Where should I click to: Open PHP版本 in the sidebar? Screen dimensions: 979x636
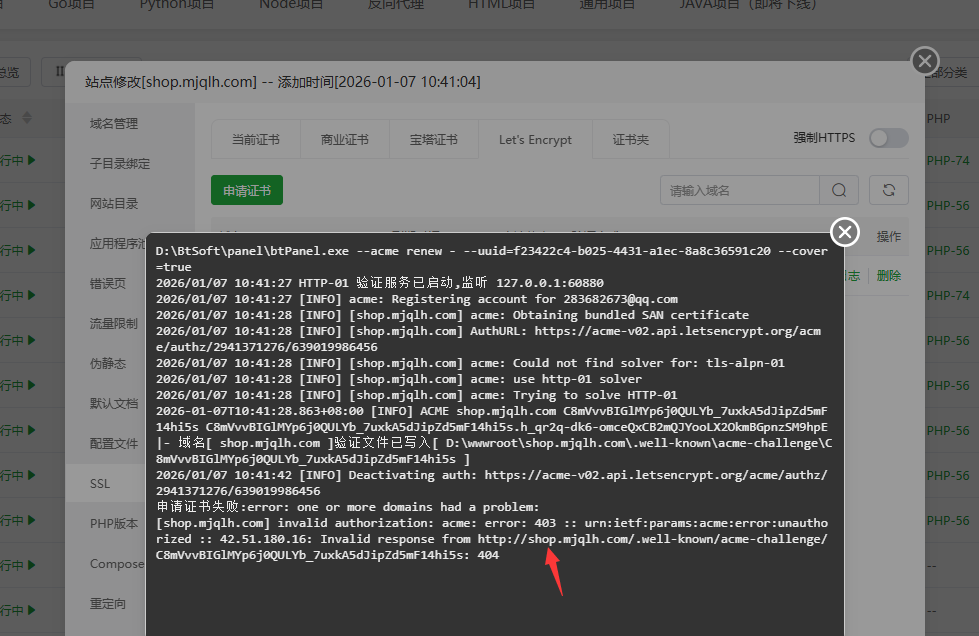click(114, 524)
